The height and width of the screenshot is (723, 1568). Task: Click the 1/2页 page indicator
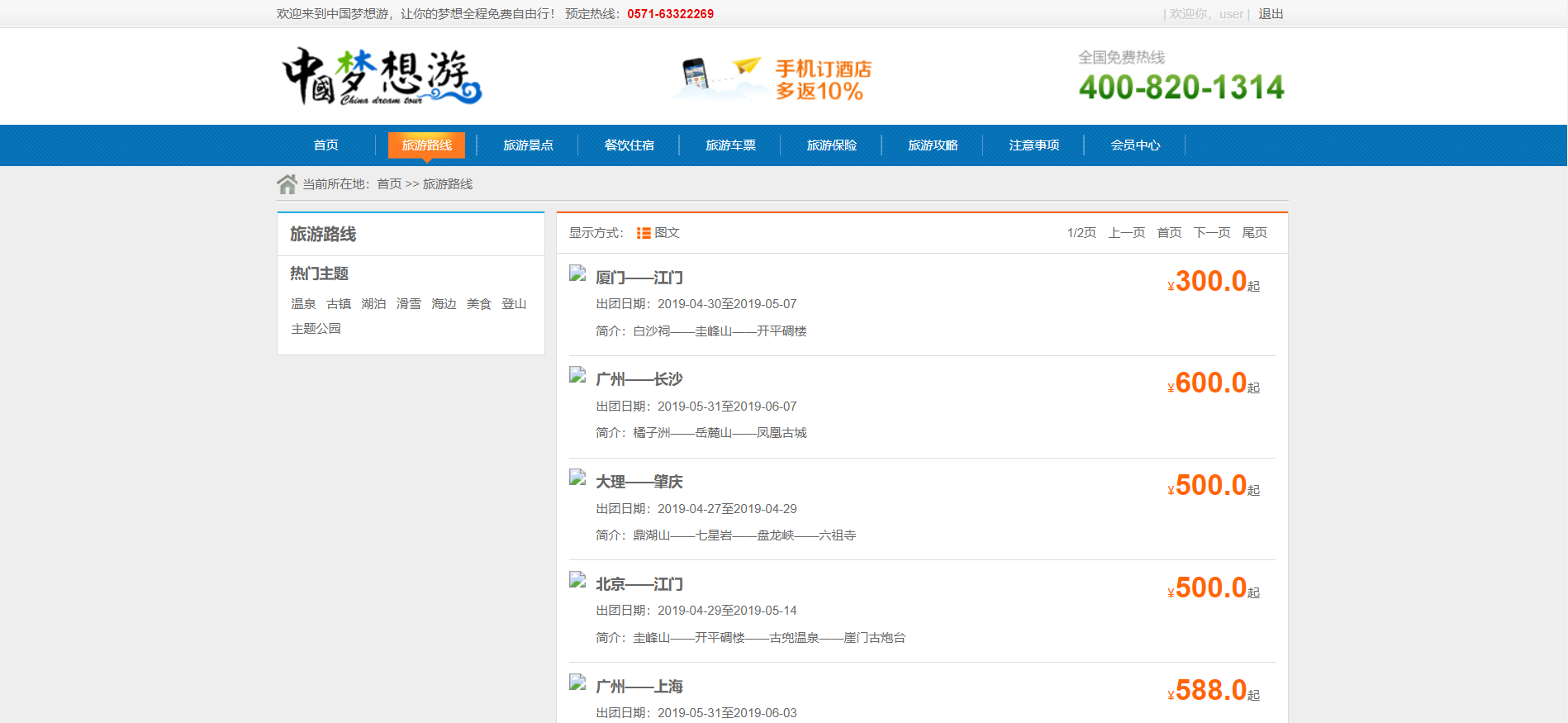click(x=1081, y=233)
